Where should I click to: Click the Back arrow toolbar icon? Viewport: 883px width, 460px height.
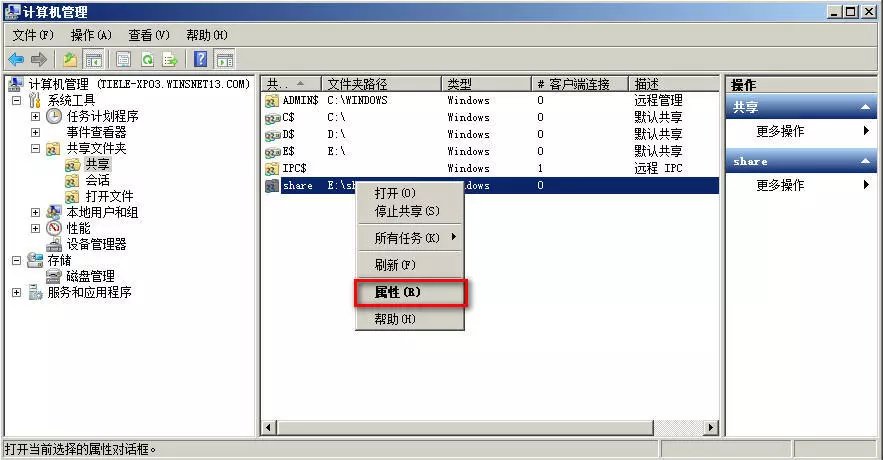pos(16,59)
